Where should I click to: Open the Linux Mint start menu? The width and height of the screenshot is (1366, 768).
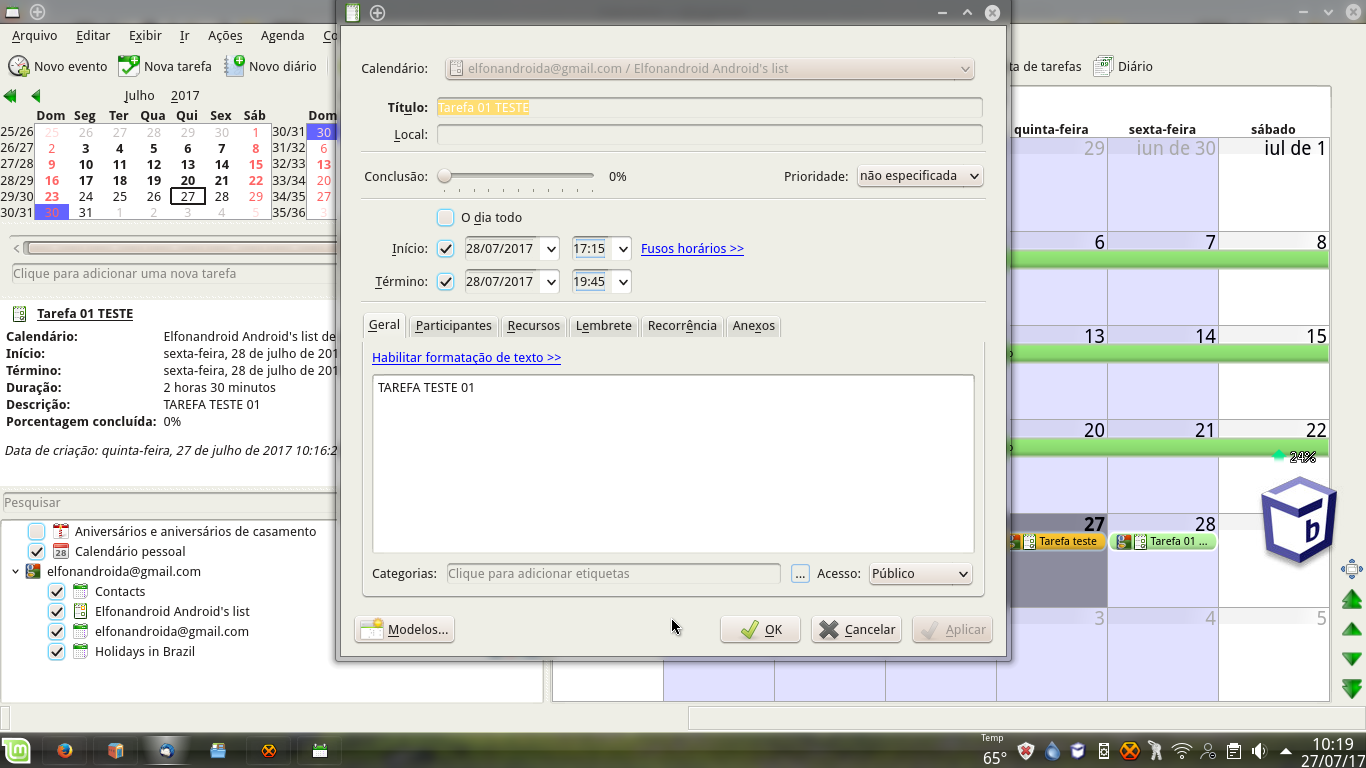[x=15, y=751]
